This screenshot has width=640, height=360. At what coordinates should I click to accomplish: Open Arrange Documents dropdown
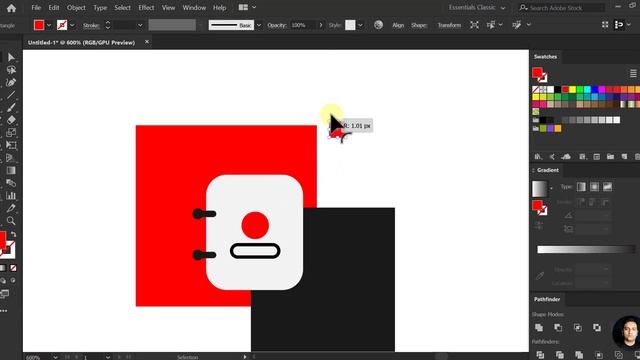247,7
